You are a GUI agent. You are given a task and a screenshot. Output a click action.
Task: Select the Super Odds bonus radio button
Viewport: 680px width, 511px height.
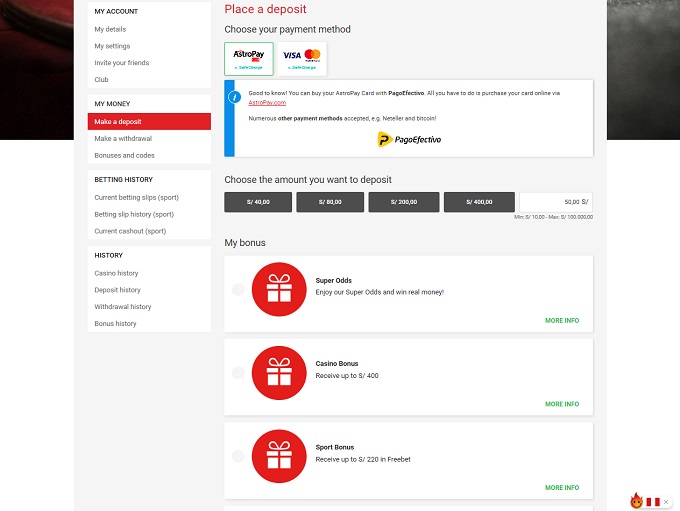click(238, 289)
